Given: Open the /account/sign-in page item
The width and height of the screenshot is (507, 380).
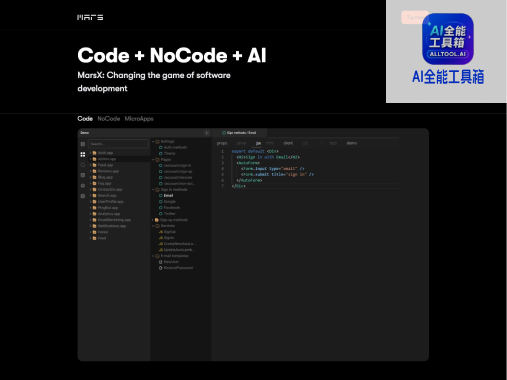Looking at the screenshot, I should click(x=177, y=165).
